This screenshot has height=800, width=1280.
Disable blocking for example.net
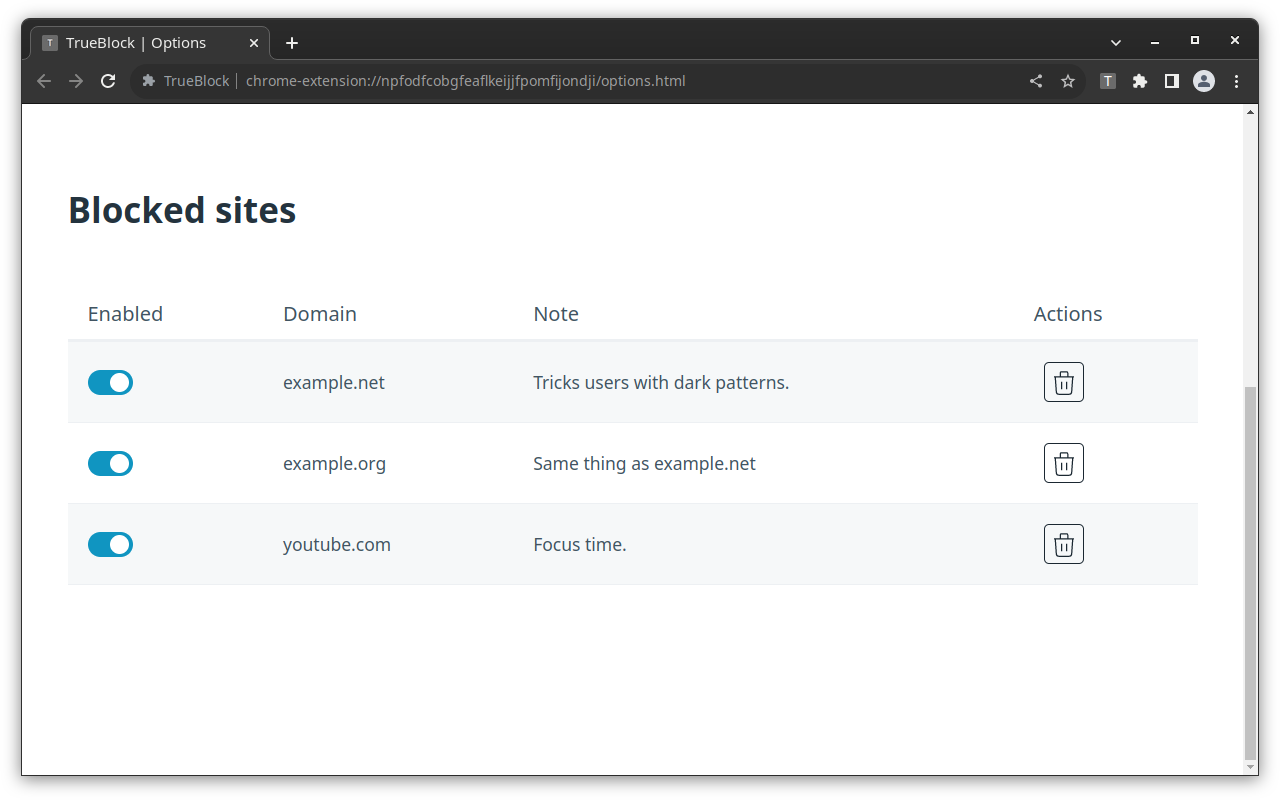[x=110, y=382]
